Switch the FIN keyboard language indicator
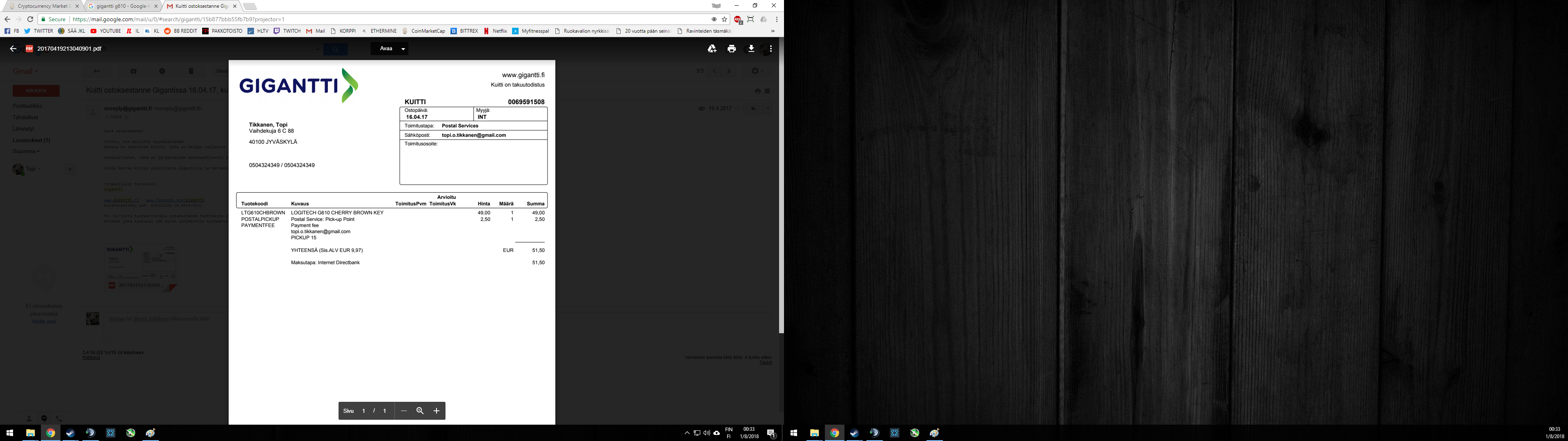The image size is (1568, 441). point(728,433)
